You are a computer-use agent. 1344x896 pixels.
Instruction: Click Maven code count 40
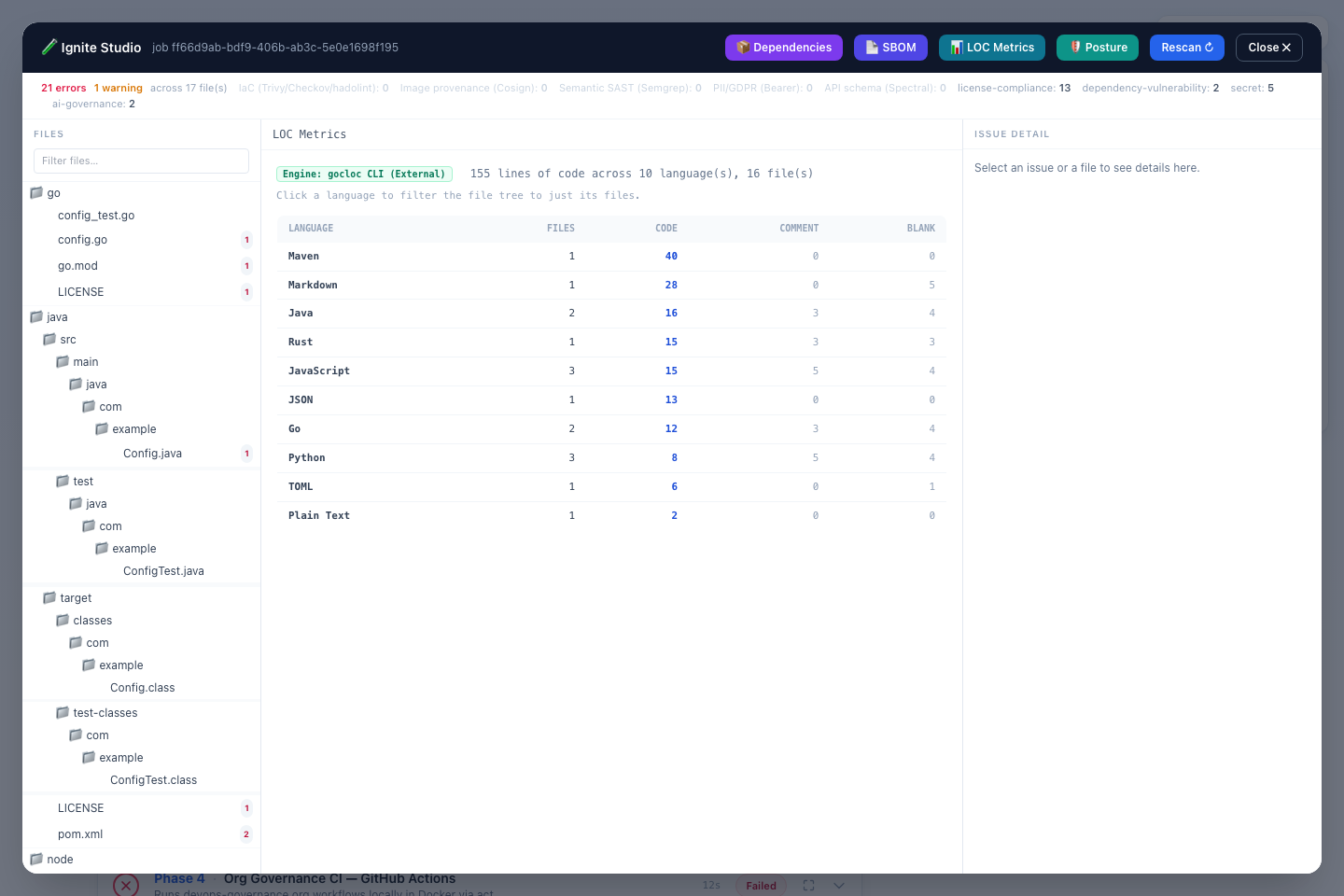click(671, 256)
